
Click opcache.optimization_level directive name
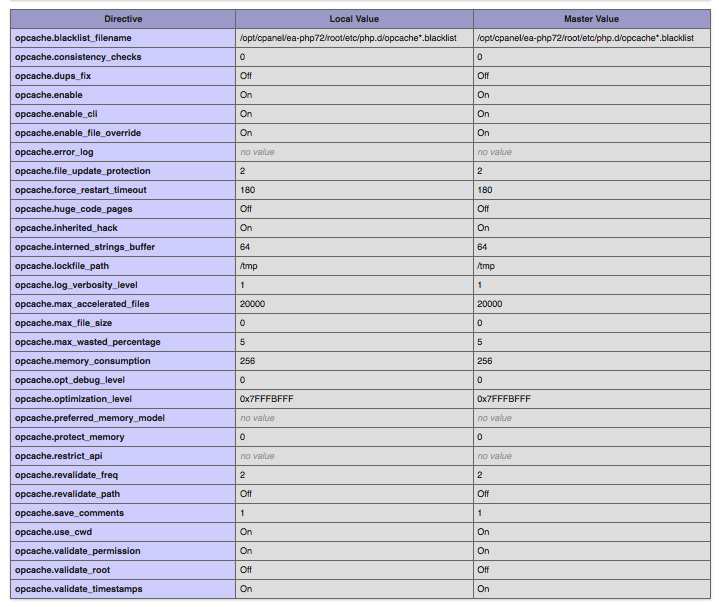73,399
